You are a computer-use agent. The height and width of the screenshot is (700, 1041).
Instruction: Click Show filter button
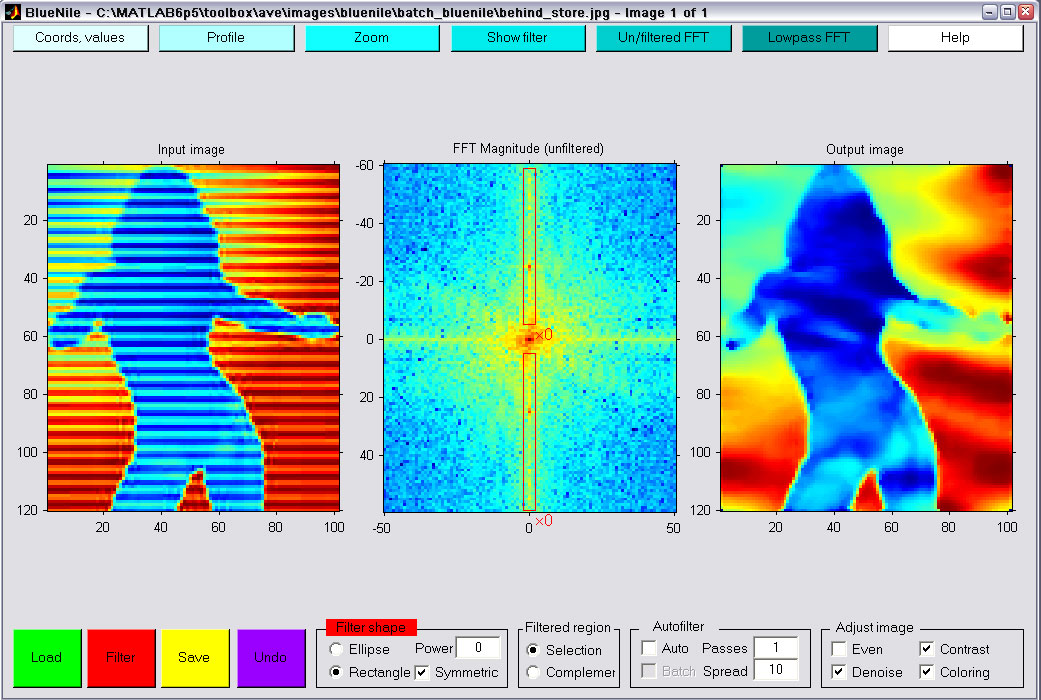coord(518,38)
